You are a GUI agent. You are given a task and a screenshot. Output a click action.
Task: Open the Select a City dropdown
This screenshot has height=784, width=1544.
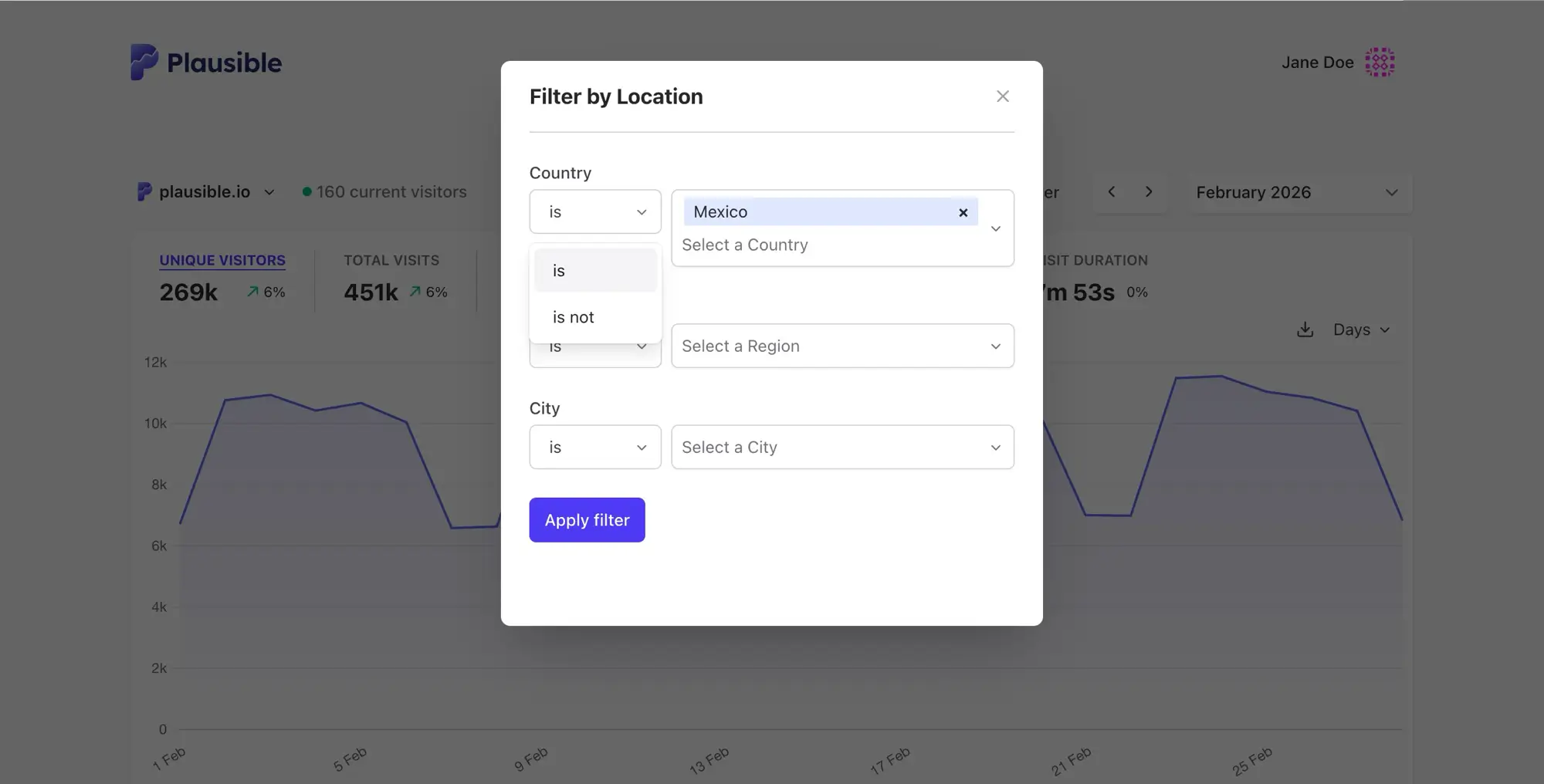842,447
